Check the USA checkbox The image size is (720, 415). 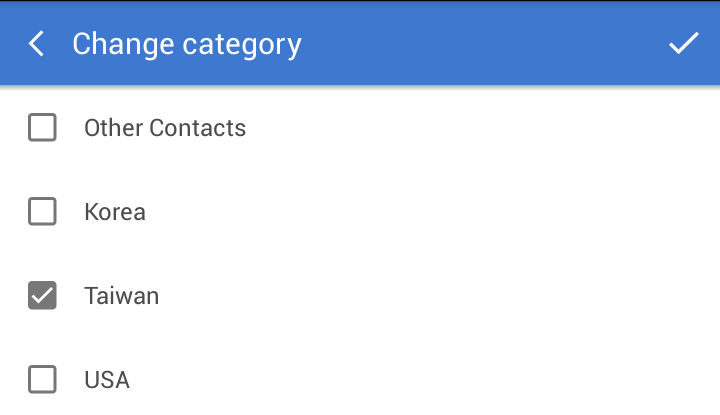pos(42,380)
